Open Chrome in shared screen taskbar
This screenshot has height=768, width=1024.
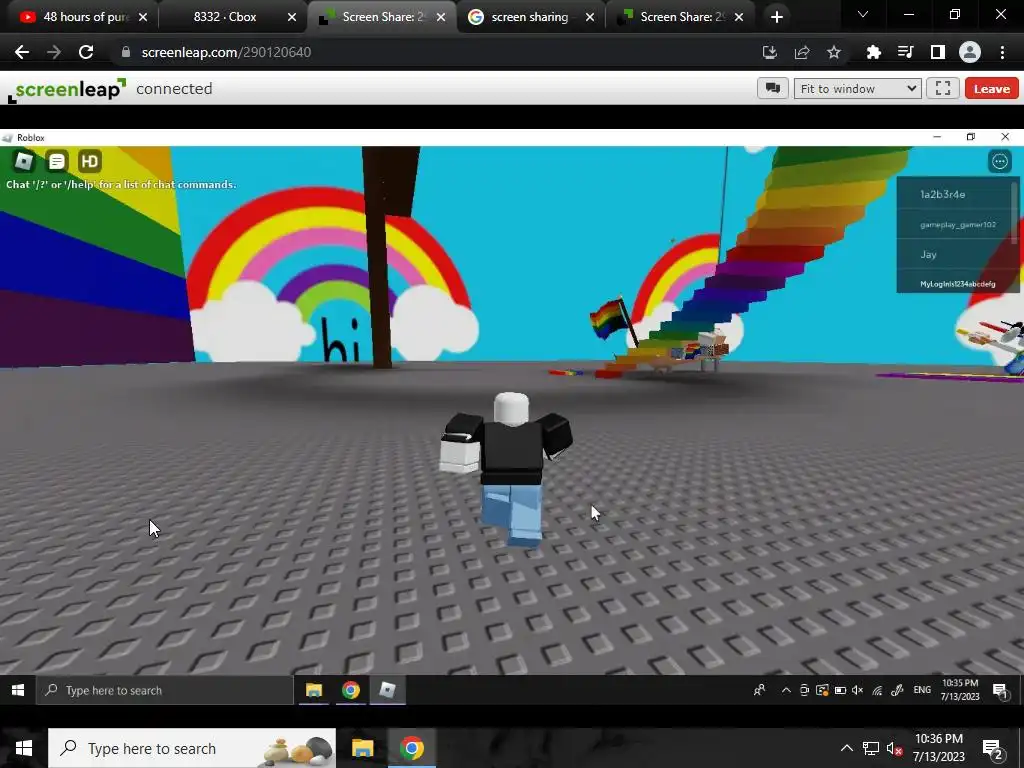point(351,690)
